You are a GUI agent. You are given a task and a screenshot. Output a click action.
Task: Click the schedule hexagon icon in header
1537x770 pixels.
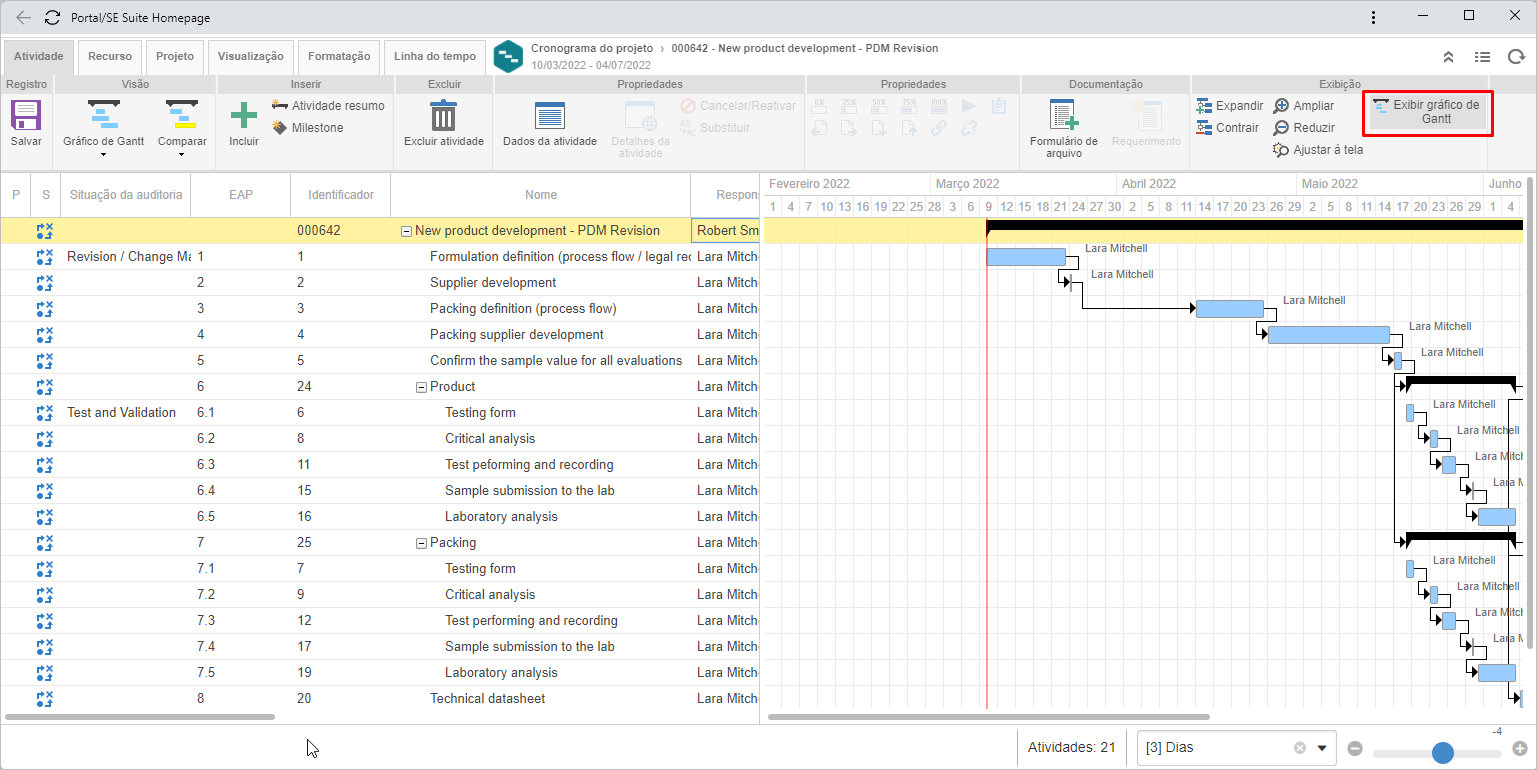pyautogui.click(x=508, y=56)
